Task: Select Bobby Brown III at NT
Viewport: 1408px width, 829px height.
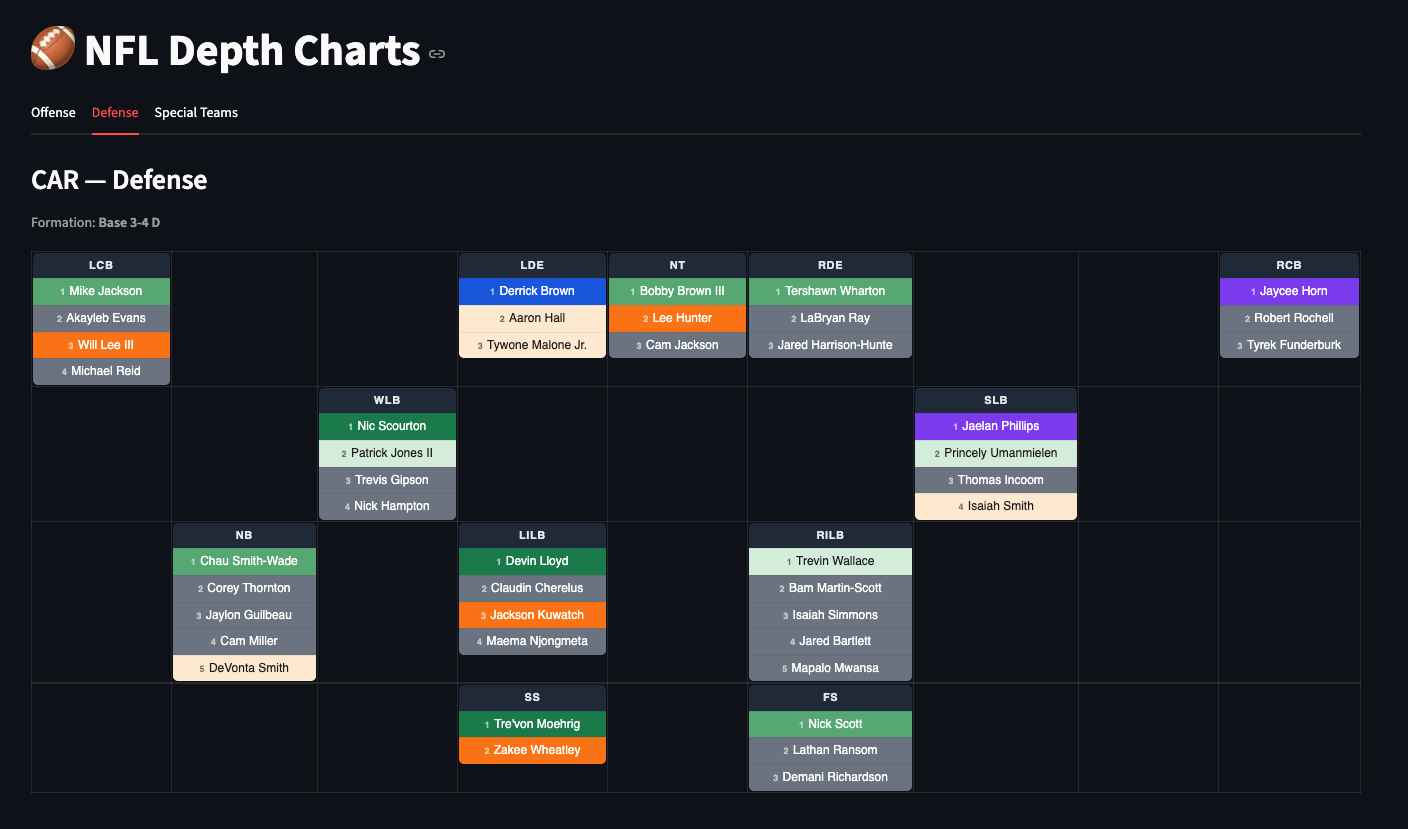Action: (677, 291)
